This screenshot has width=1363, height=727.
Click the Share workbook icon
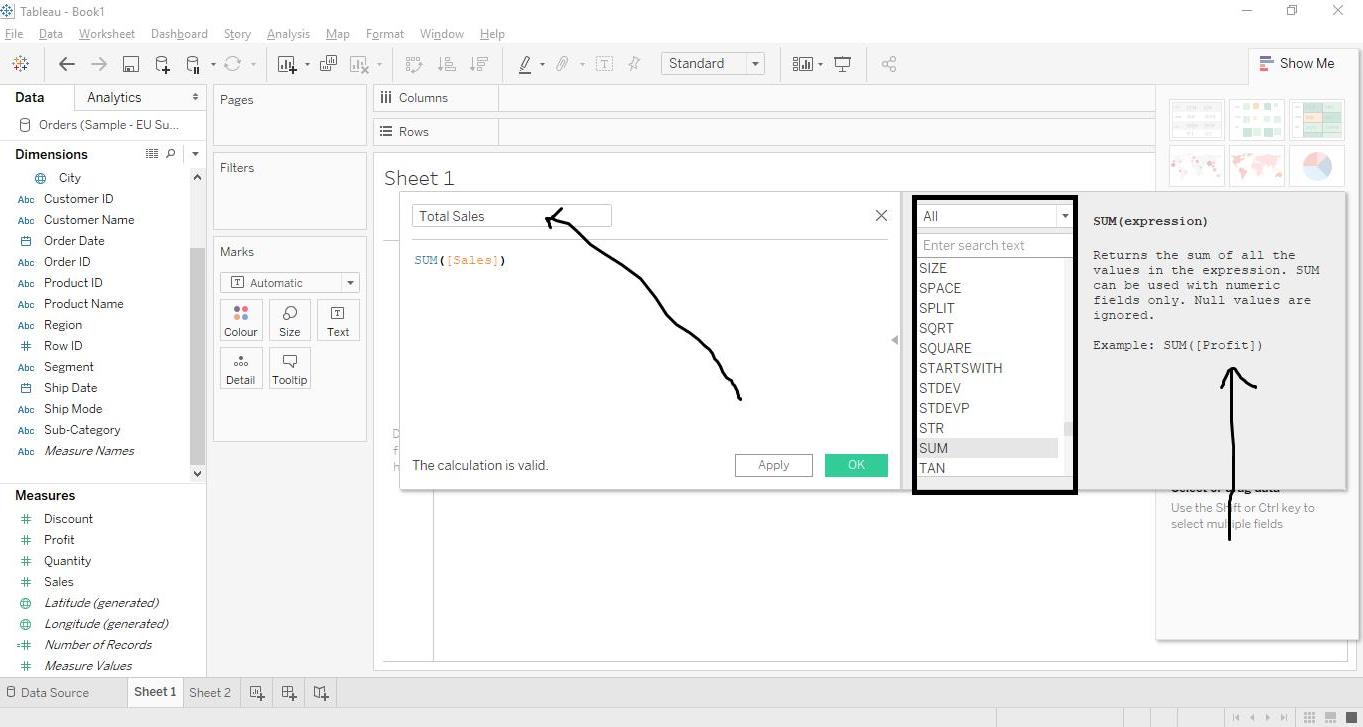tap(889, 64)
